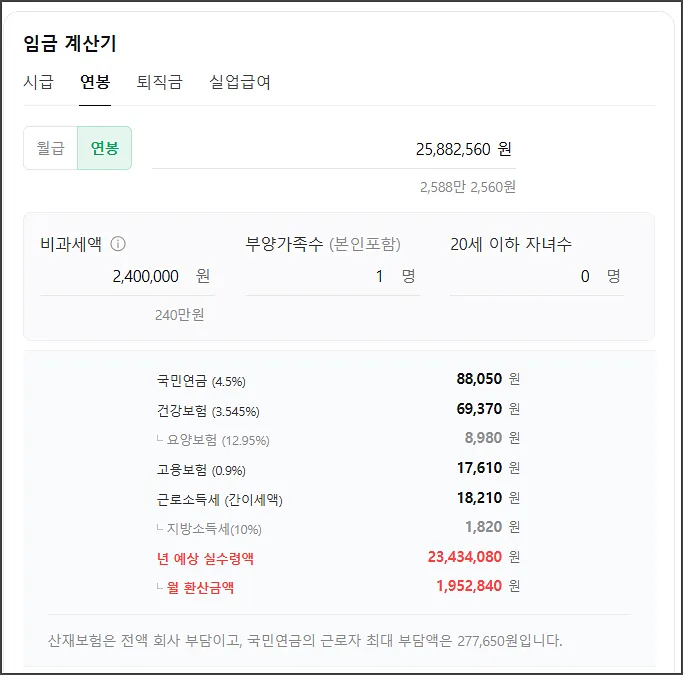The image size is (683, 675).
Task: Click the 18,210 income tax amount
Action: 479,497
